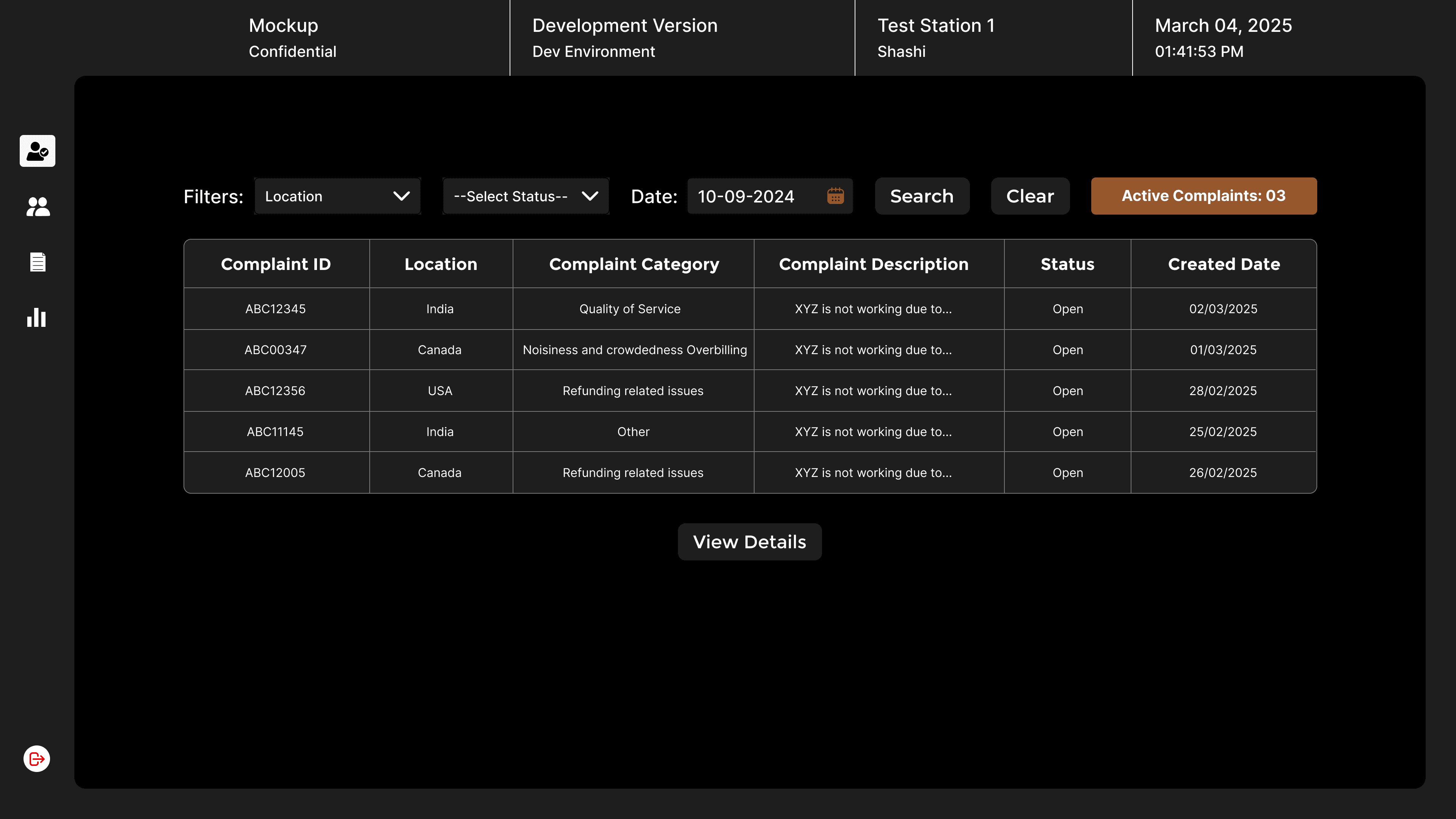Select the ABC11145 complaint row

pos(275,432)
